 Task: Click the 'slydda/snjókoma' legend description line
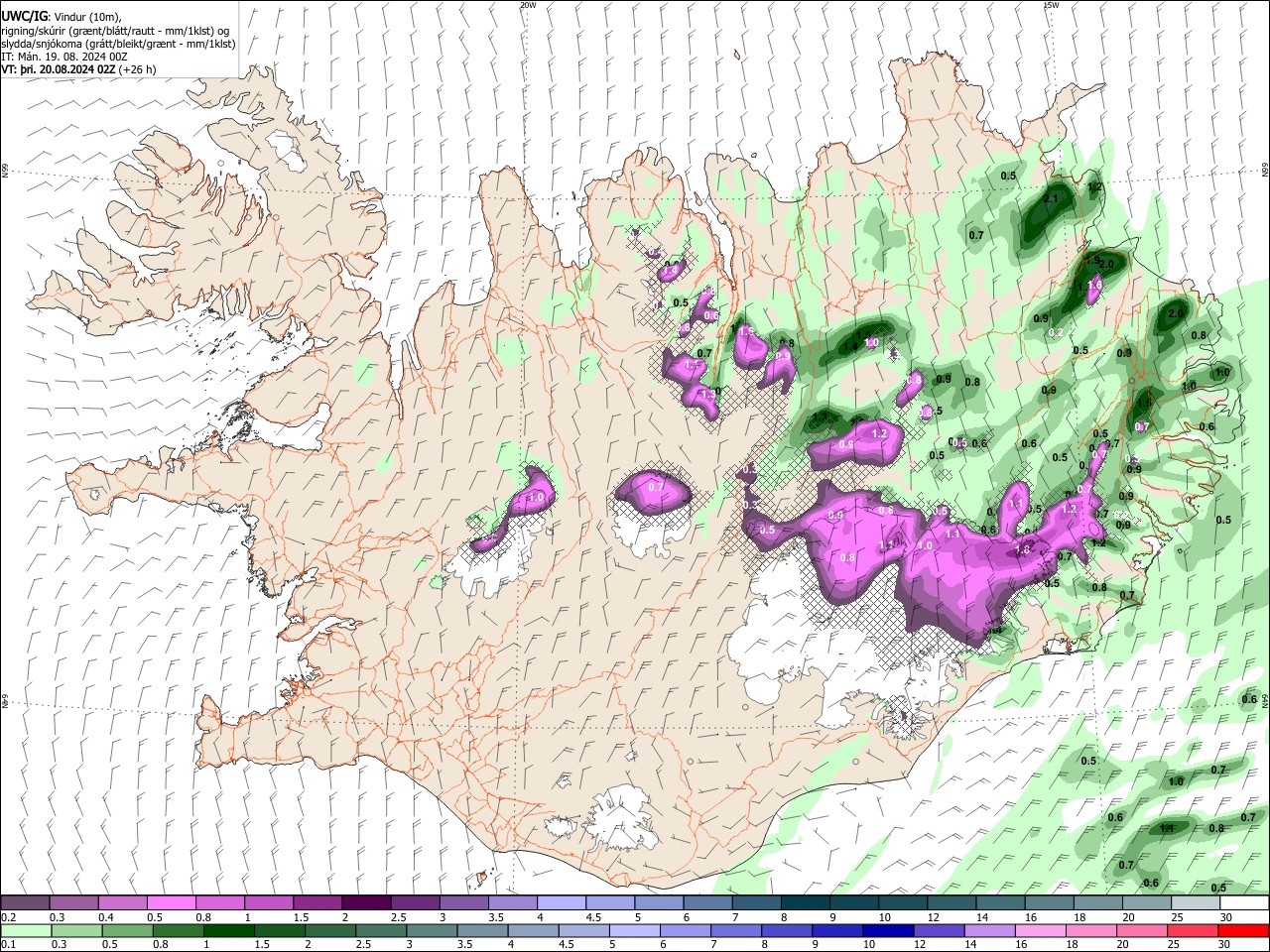pyautogui.click(x=118, y=45)
